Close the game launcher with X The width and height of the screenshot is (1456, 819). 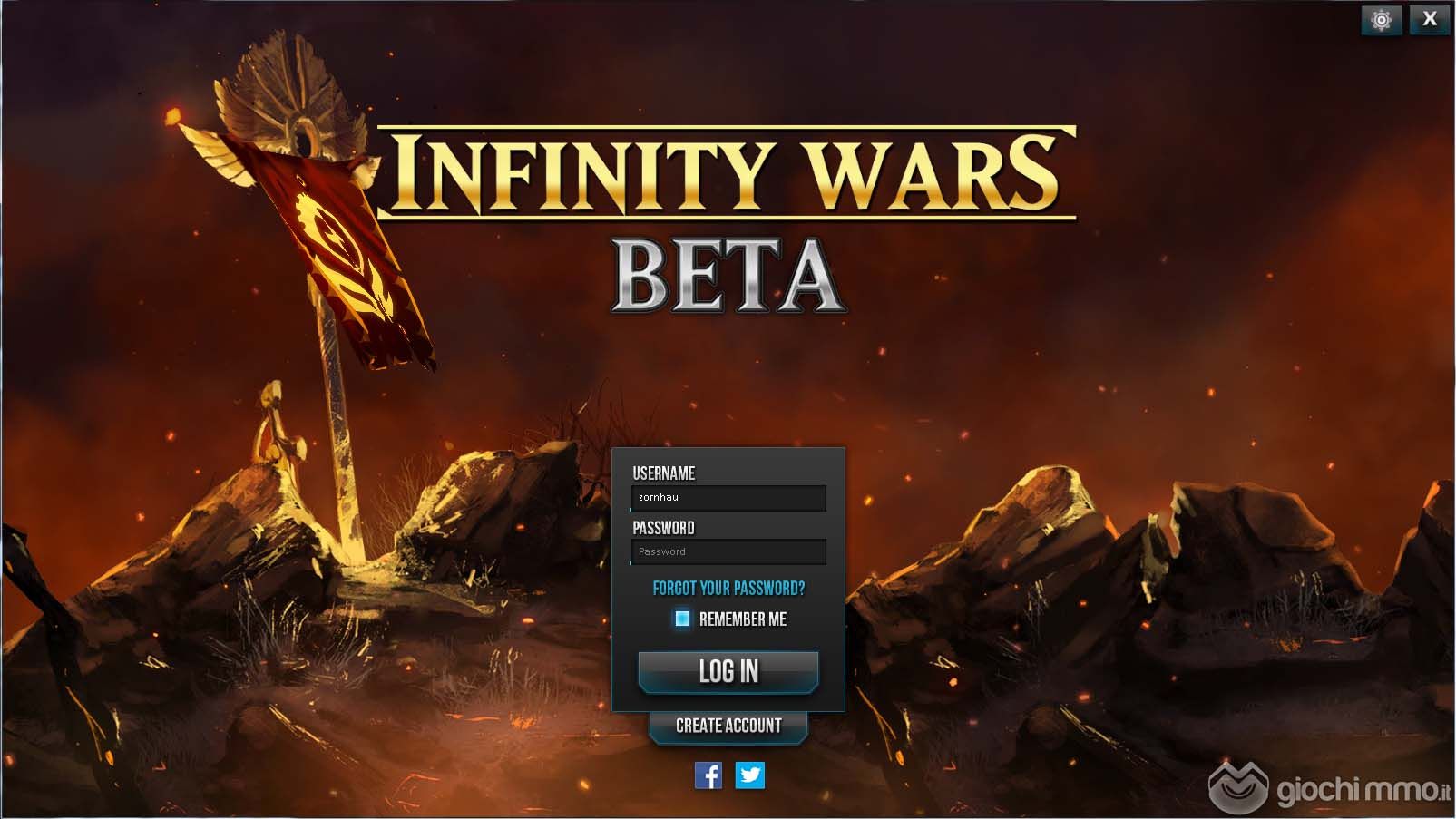click(x=1430, y=20)
